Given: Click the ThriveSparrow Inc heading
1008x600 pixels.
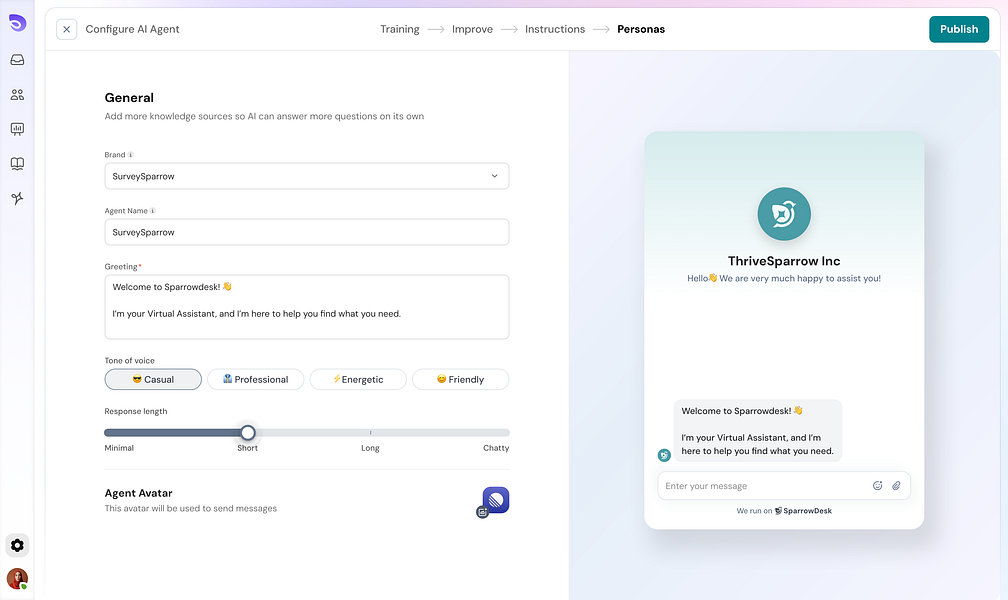Looking at the screenshot, I should coord(784,260).
